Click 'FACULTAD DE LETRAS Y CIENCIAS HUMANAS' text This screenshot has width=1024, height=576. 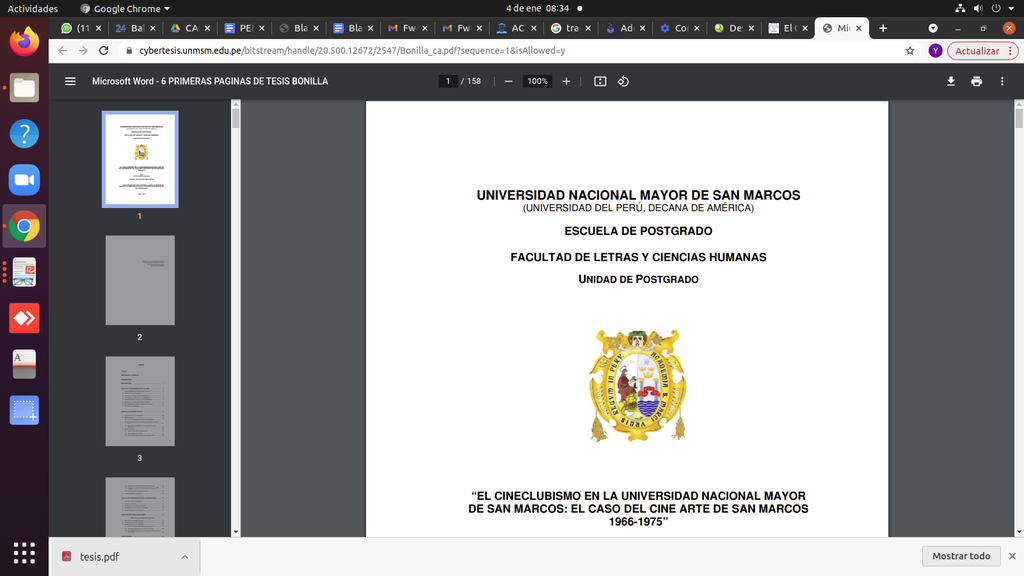point(638,257)
